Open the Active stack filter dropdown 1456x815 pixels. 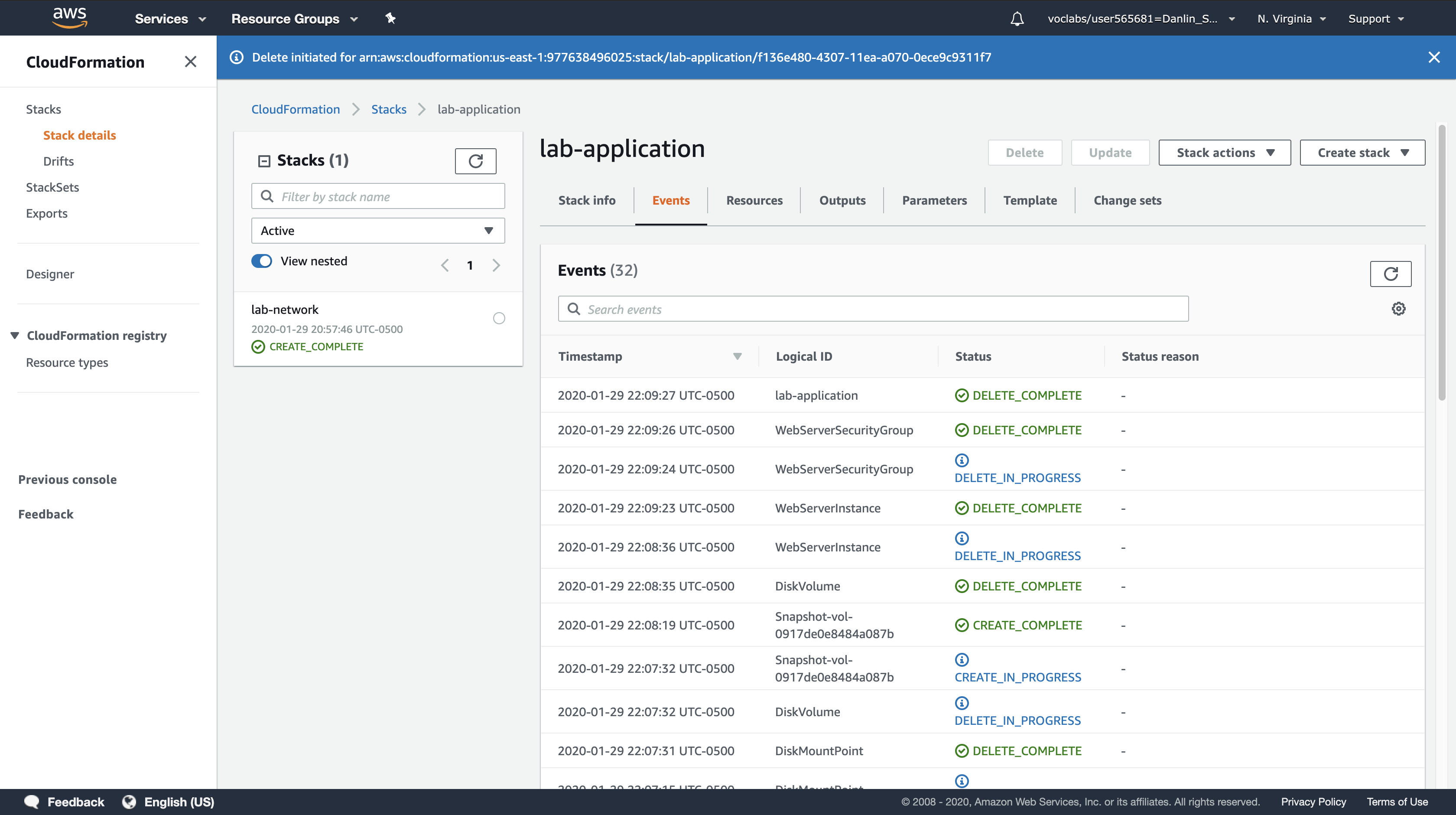point(377,231)
